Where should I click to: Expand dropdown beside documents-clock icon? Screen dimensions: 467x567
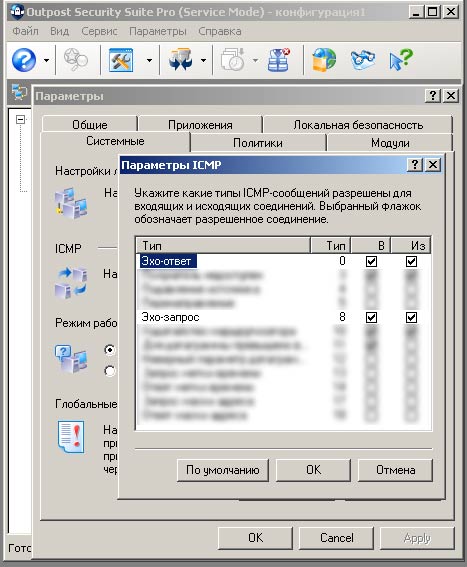click(x=255, y=60)
